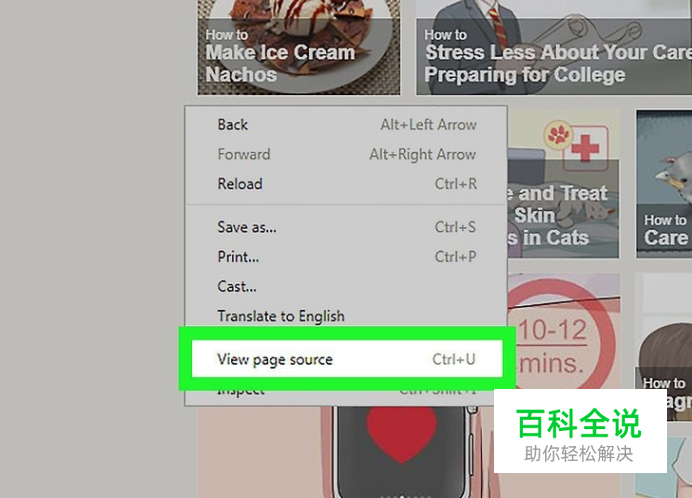The image size is (692, 498).
Task: Choose Save as... in context menu
Action: pos(347,227)
